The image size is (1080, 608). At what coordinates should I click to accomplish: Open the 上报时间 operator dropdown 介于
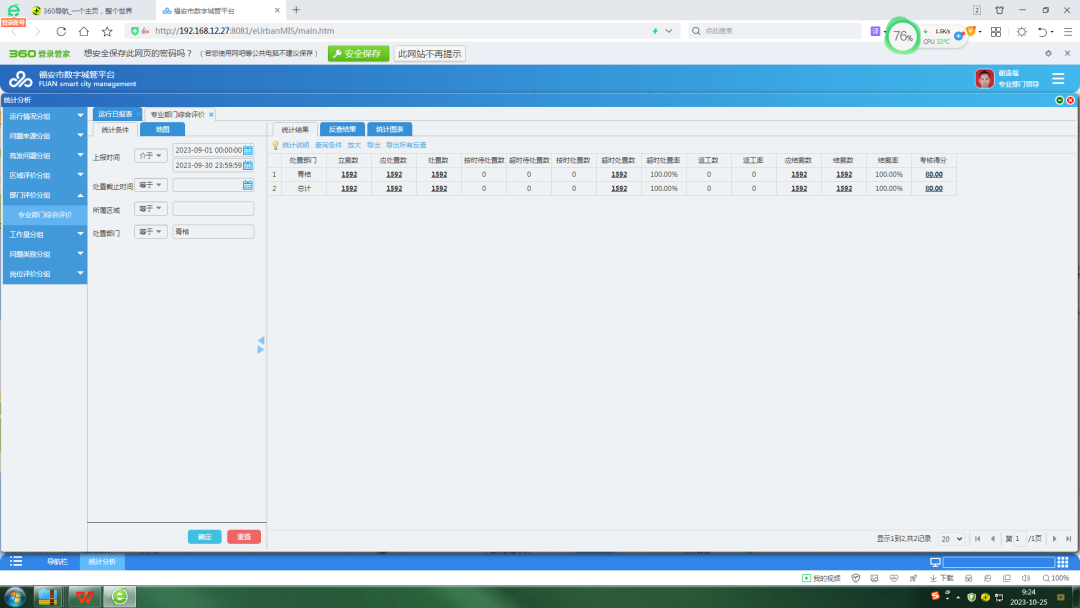point(151,156)
